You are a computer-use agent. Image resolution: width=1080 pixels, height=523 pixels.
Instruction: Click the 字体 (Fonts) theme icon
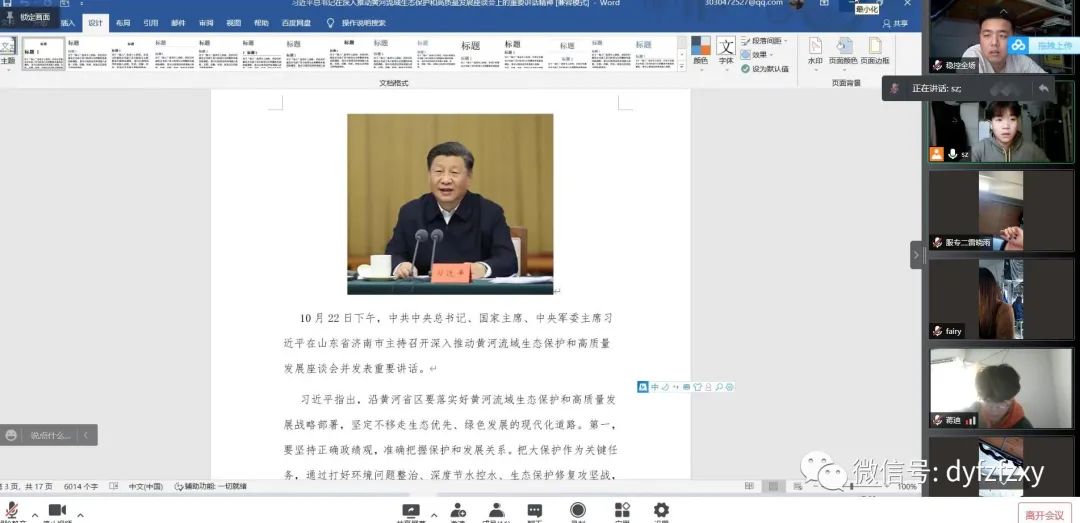[726, 50]
